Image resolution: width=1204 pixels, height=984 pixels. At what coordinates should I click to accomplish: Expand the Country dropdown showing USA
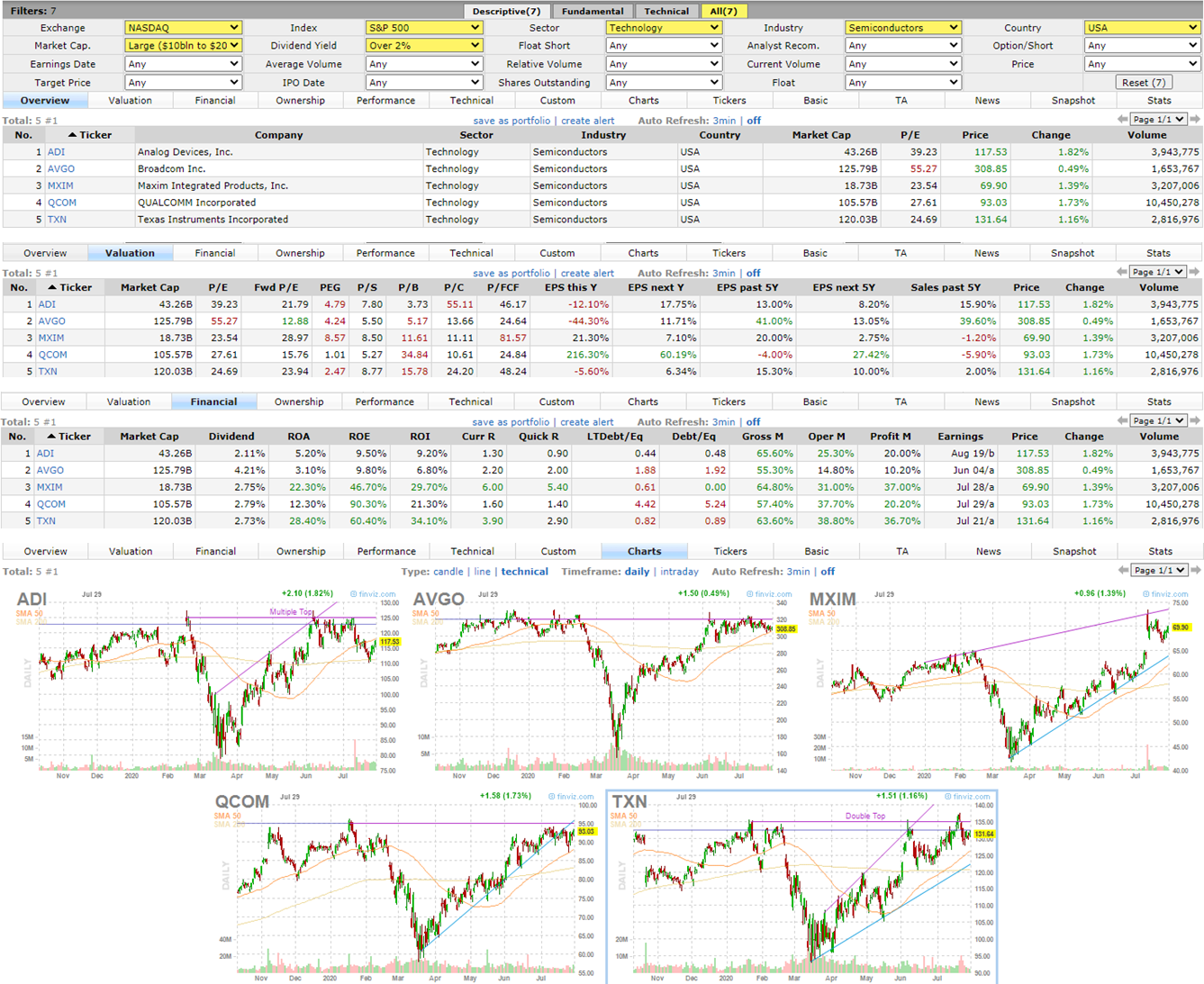tap(1142, 28)
